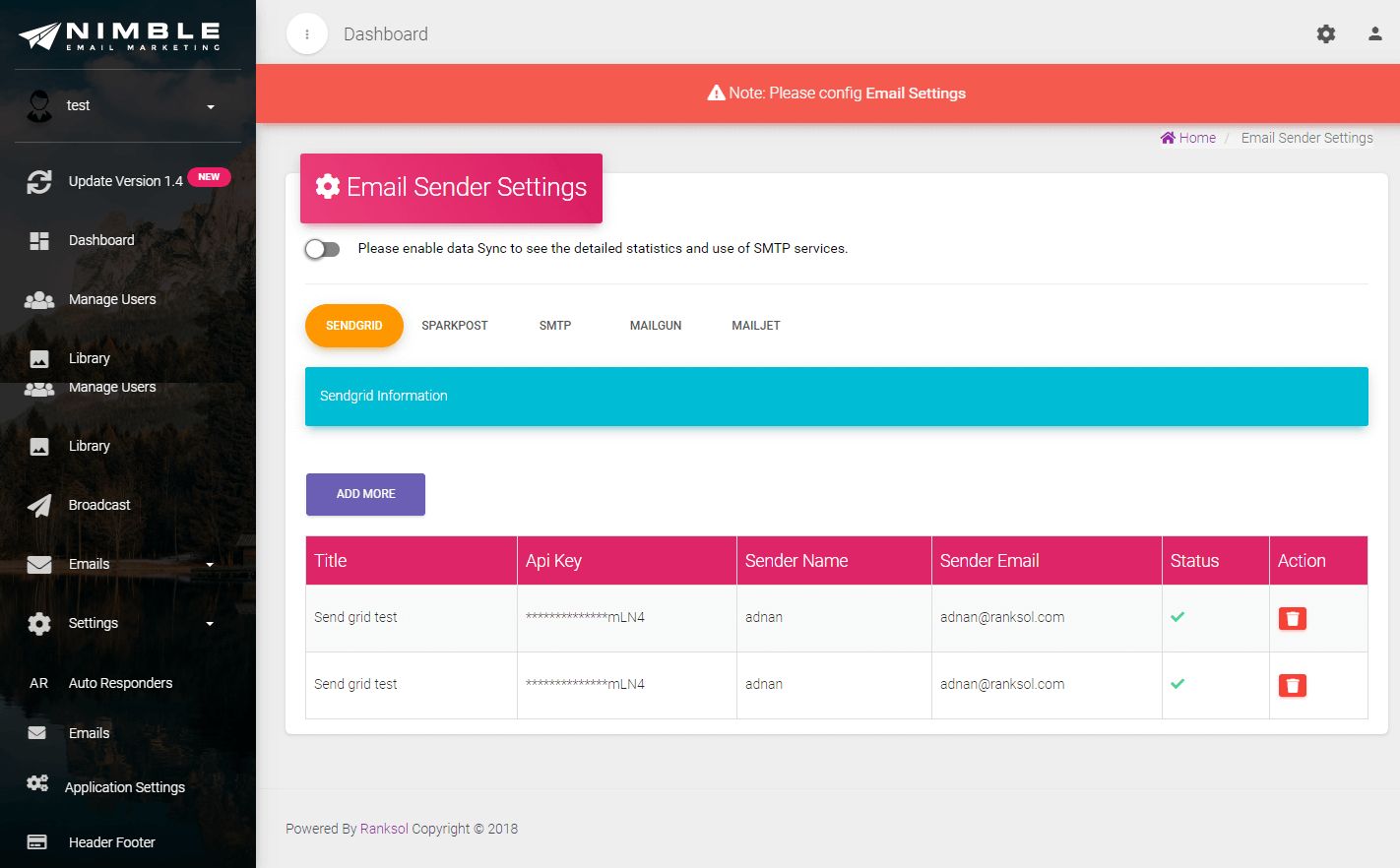Image resolution: width=1400 pixels, height=868 pixels.
Task: Click the Header Footer sidebar icon
Action: click(x=37, y=842)
